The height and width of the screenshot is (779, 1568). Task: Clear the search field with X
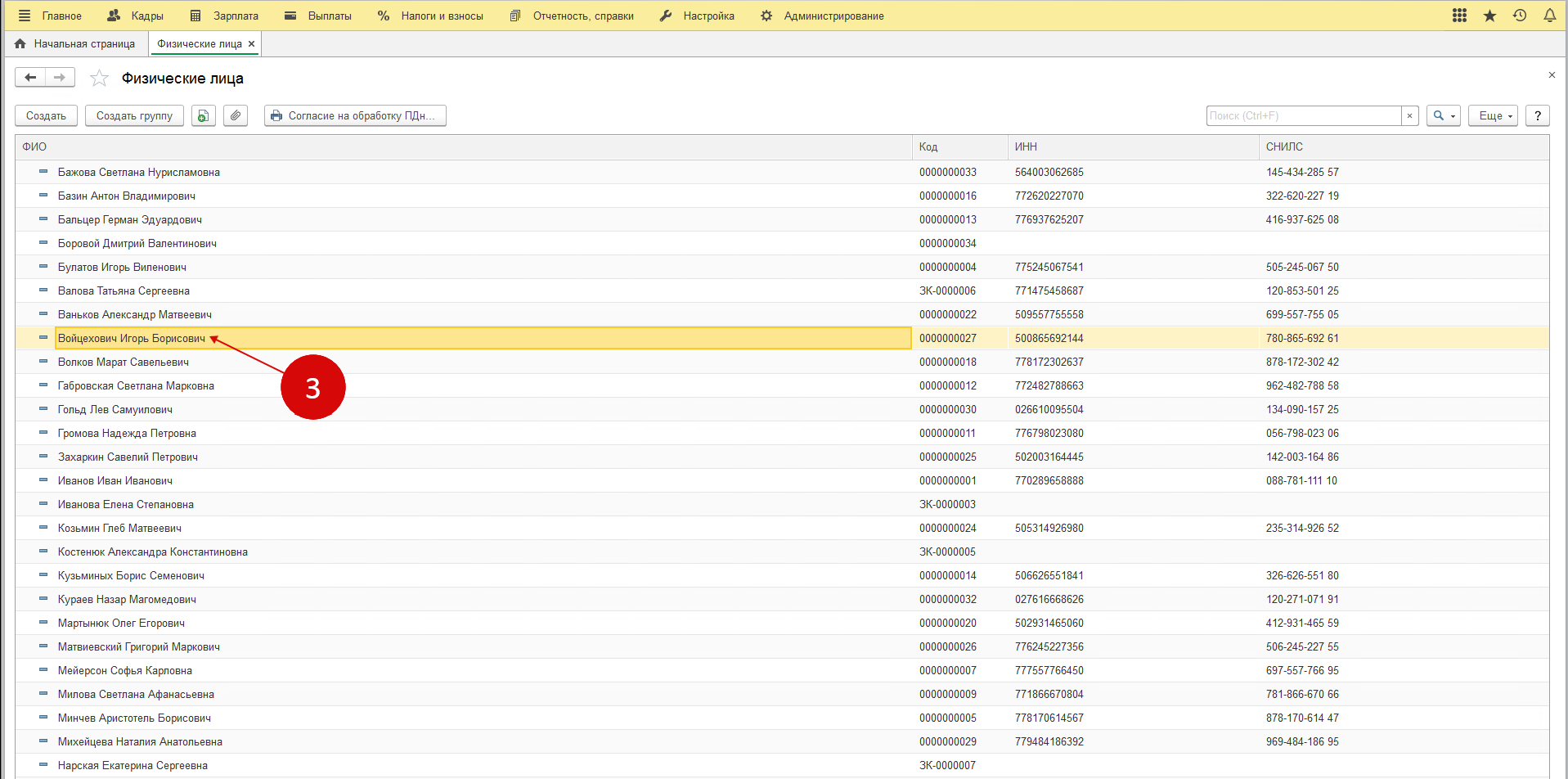(1409, 116)
